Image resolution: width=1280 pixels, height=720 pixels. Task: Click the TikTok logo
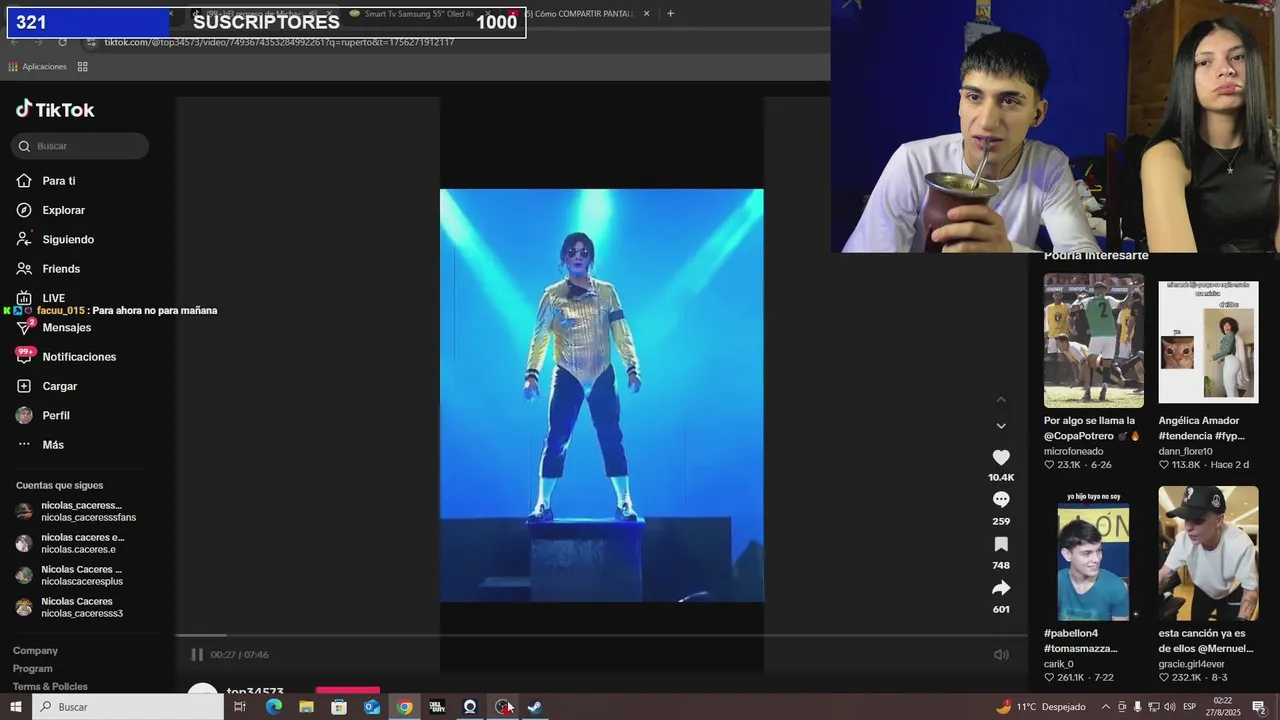(55, 109)
